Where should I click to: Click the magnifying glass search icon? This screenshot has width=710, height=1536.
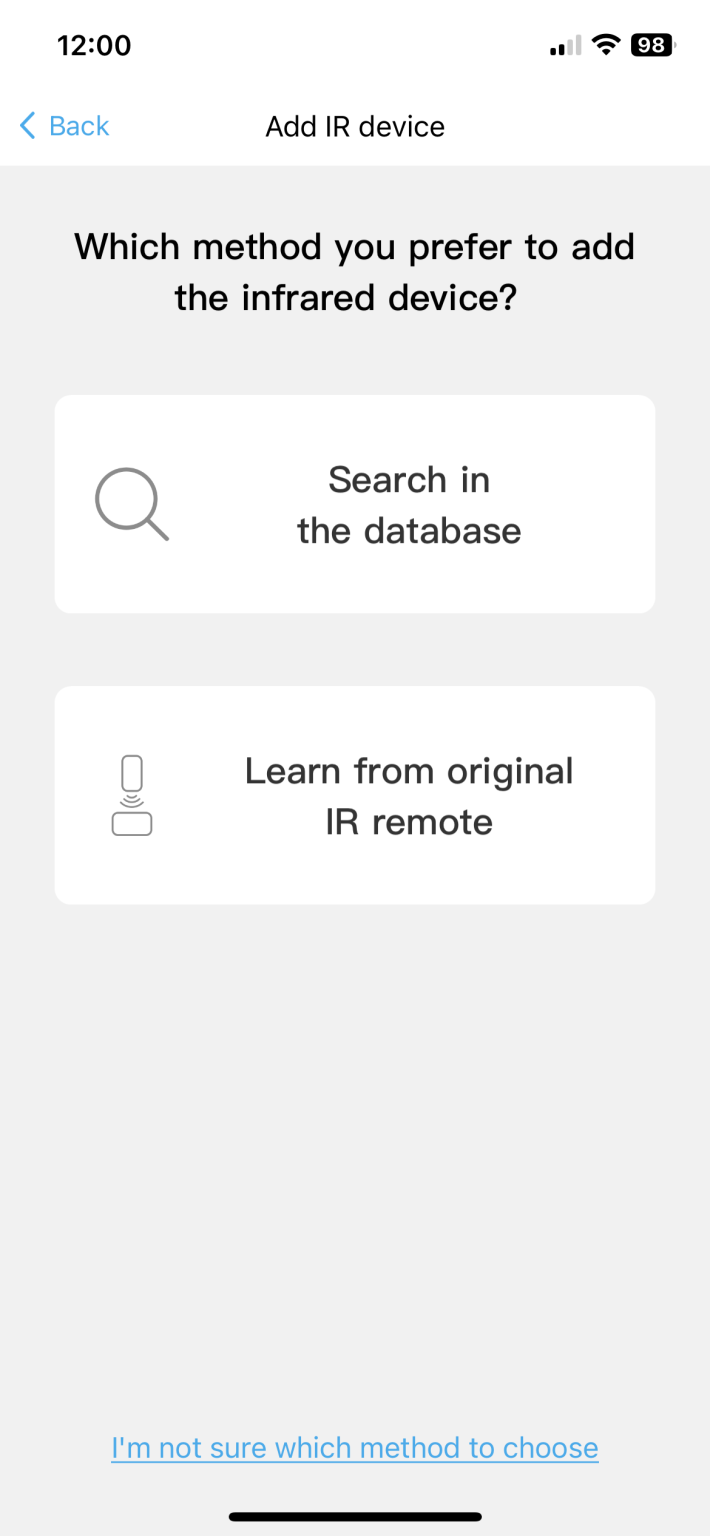[131, 506]
